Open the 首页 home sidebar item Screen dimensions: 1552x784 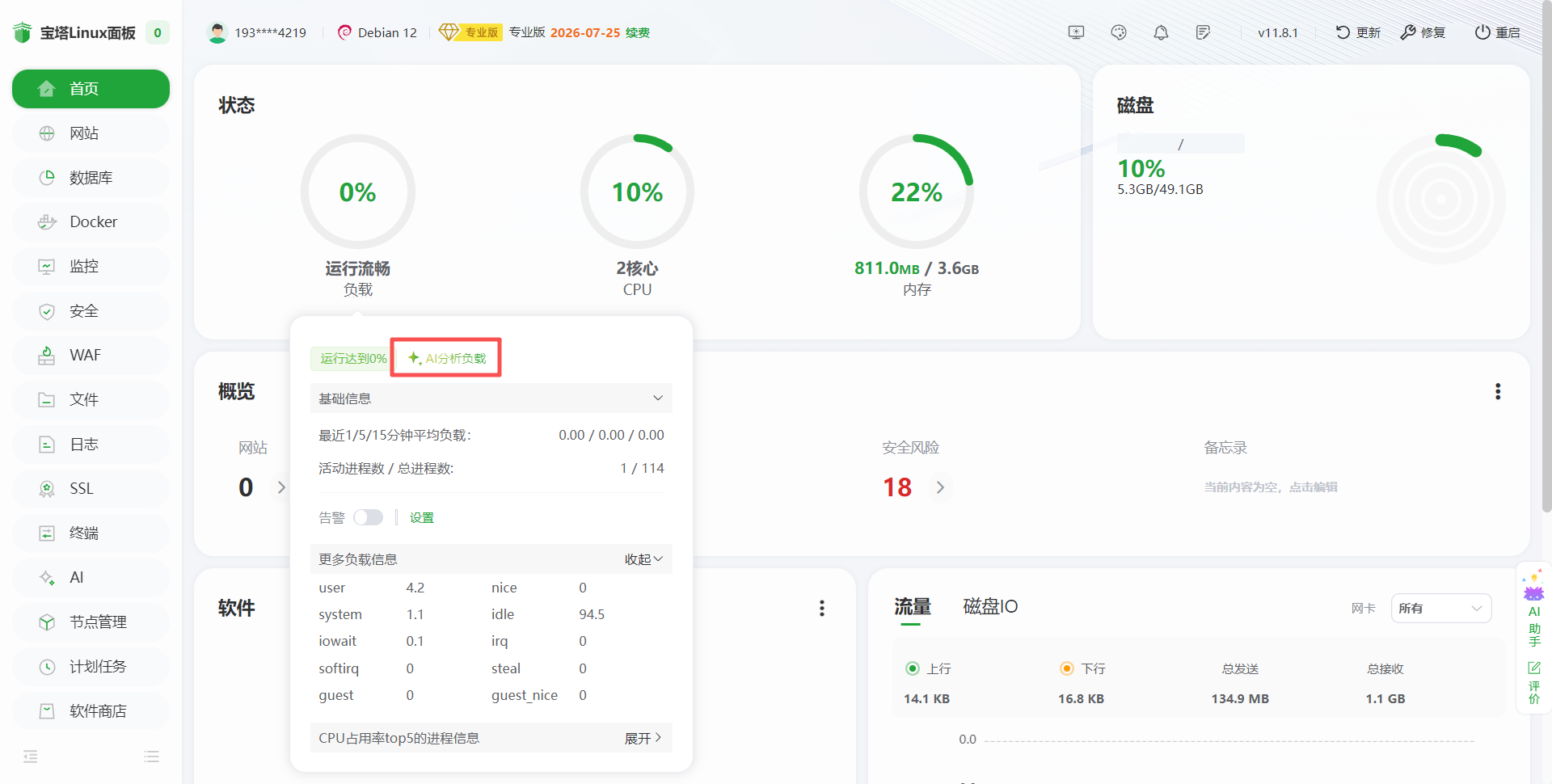click(91, 89)
